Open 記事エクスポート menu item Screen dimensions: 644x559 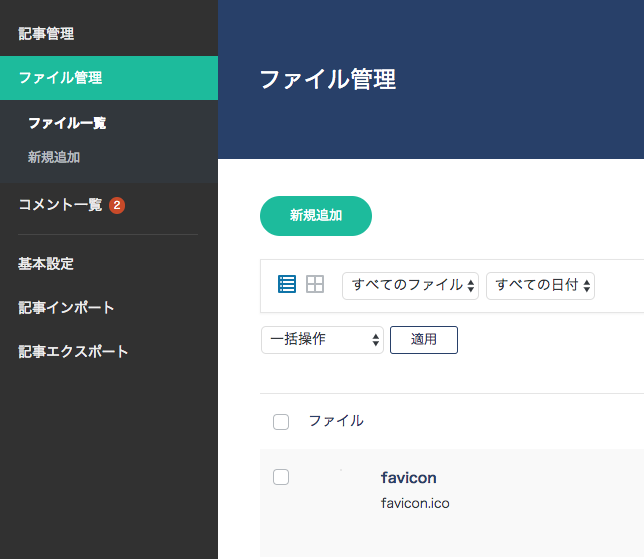pyautogui.click(x=73, y=352)
